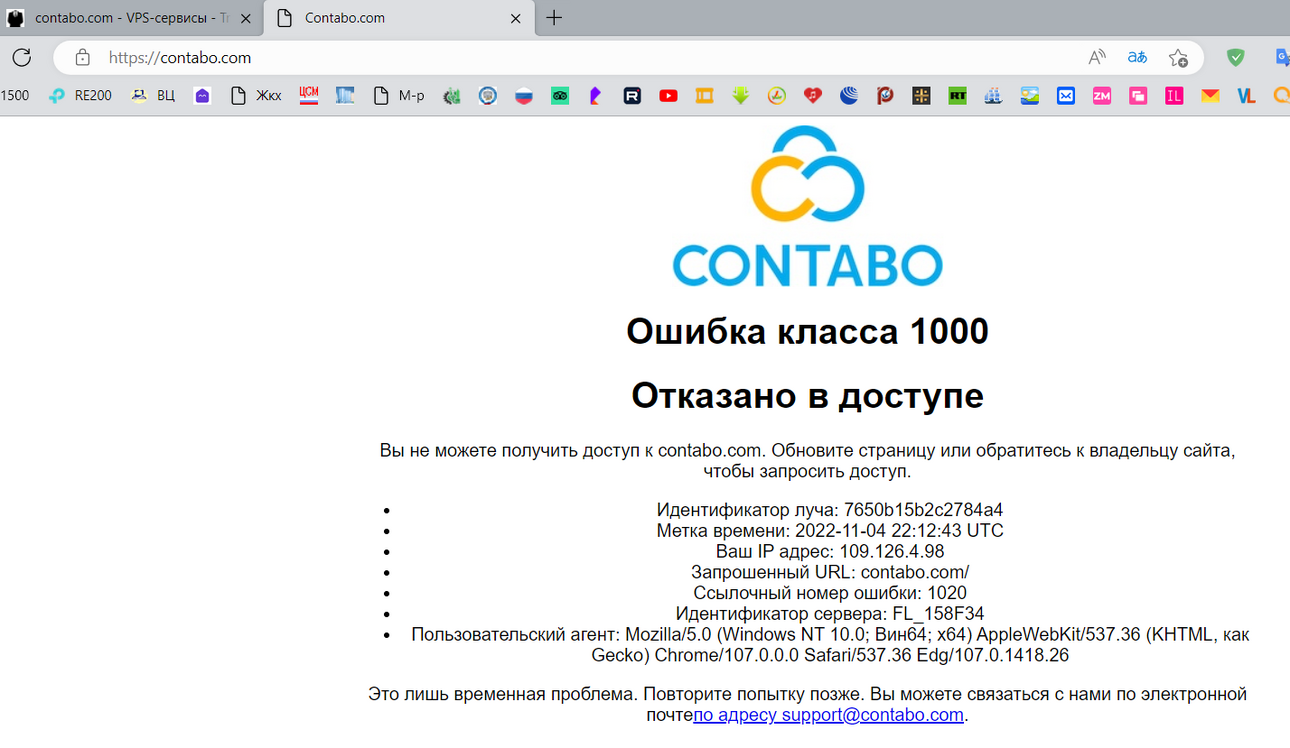Image resolution: width=1290 pixels, height=748 pixels.
Task: Click the 'Пользовательский агент' Mozilla/5.0 line
Action: coord(830,645)
